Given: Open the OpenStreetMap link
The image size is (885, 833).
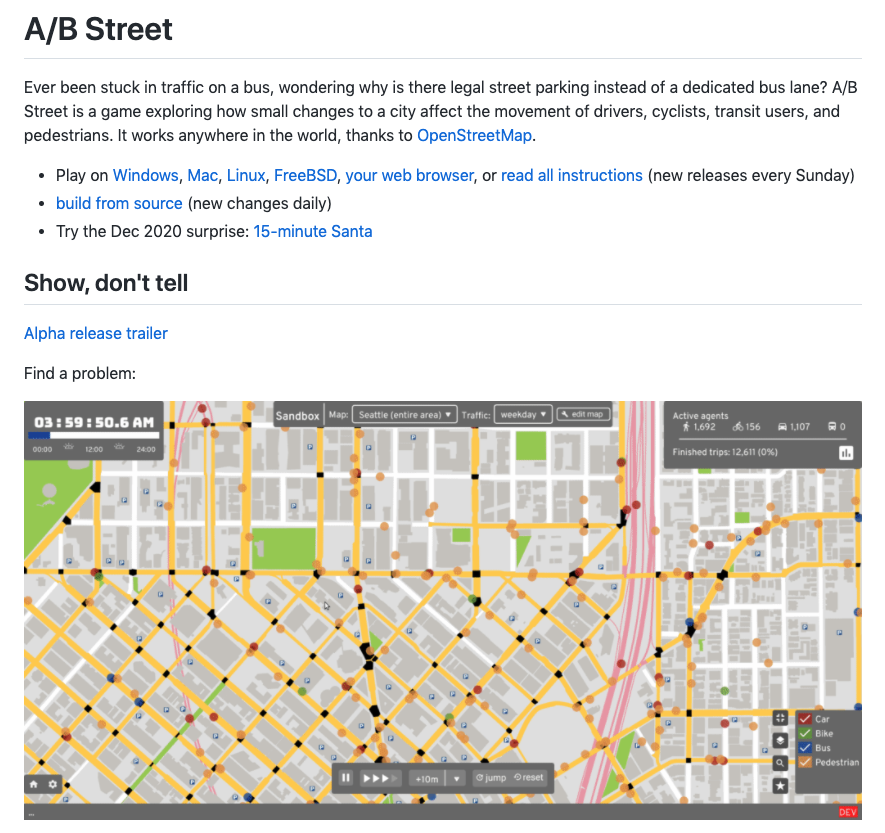Looking at the screenshot, I should (x=474, y=135).
